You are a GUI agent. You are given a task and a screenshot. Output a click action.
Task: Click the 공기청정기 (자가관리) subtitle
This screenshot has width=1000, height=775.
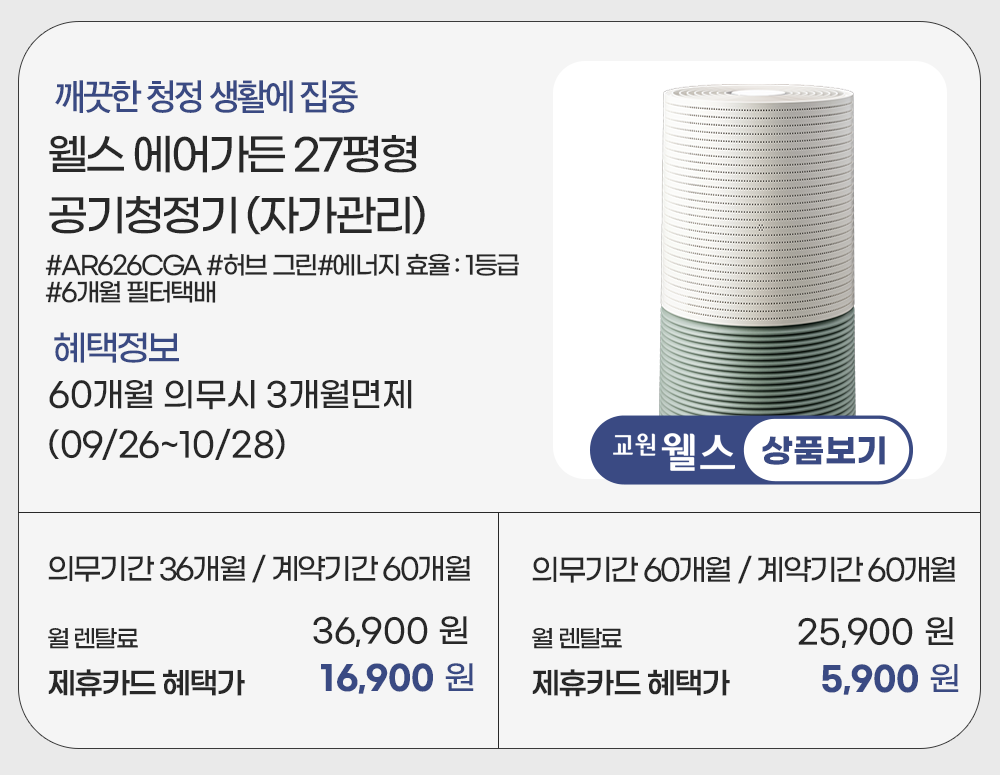pos(239,213)
